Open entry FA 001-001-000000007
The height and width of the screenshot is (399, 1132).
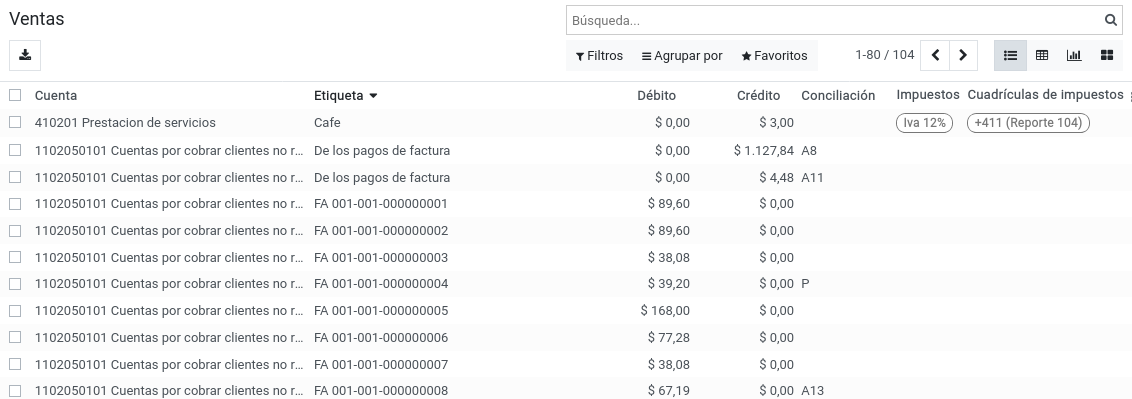coord(380,364)
